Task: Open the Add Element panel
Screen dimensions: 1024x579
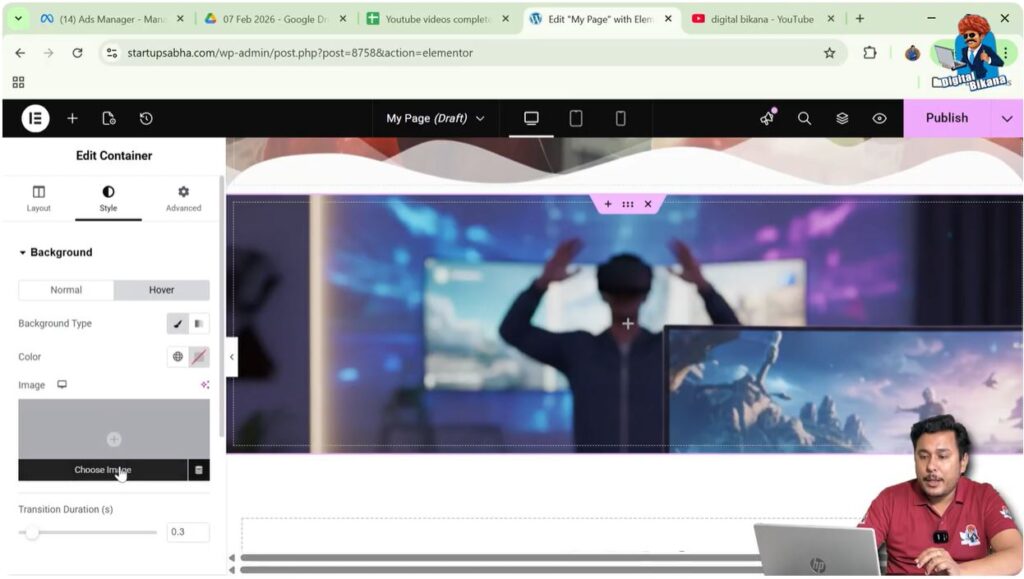Action: [72, 118]
